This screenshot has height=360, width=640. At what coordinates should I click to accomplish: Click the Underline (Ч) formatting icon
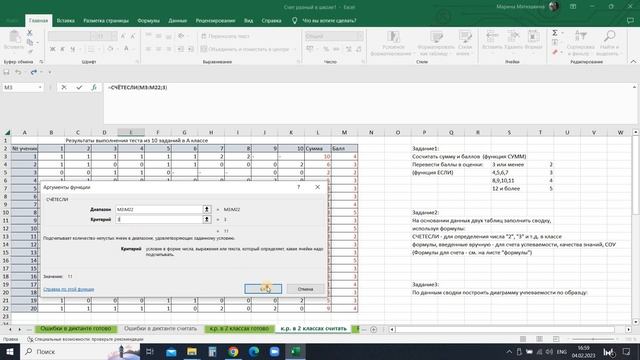[x=72, y=49]
